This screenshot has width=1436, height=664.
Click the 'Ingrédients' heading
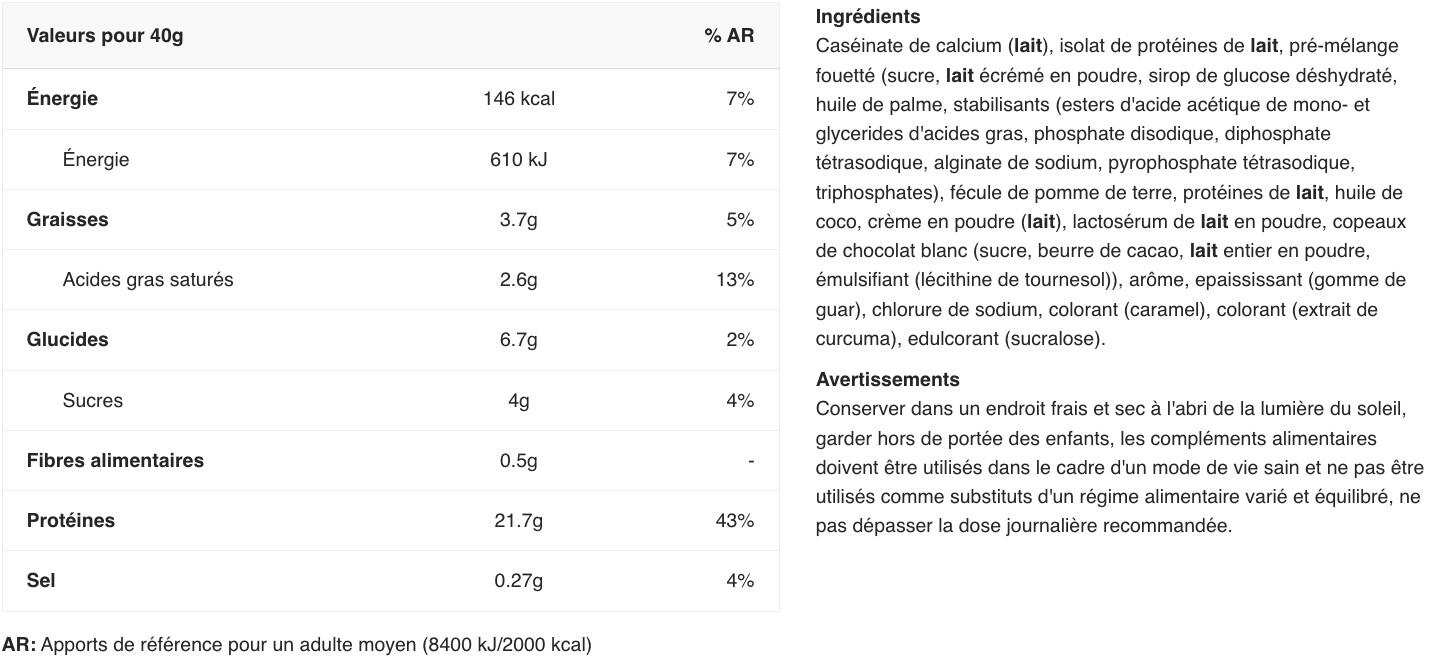point(868,17)
